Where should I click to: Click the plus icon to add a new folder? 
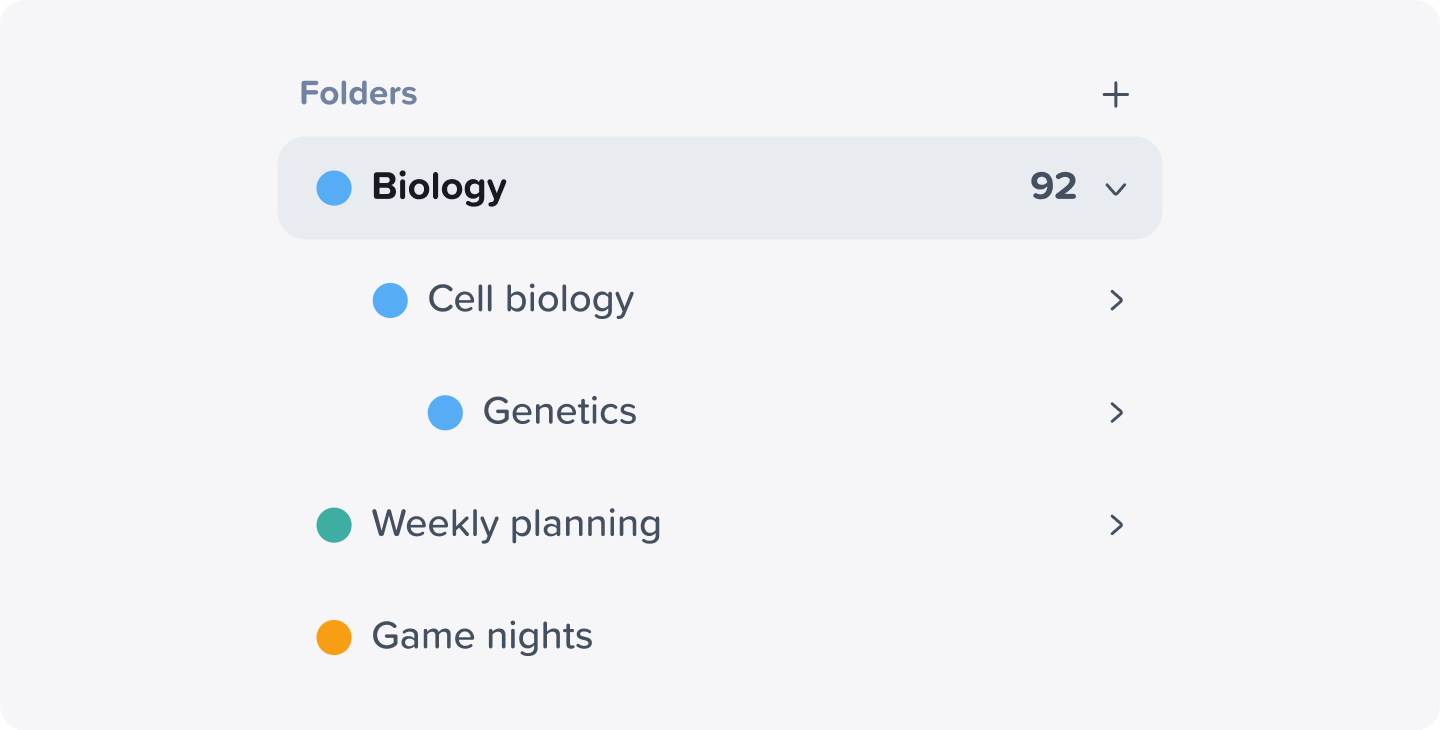point(1116,94)
